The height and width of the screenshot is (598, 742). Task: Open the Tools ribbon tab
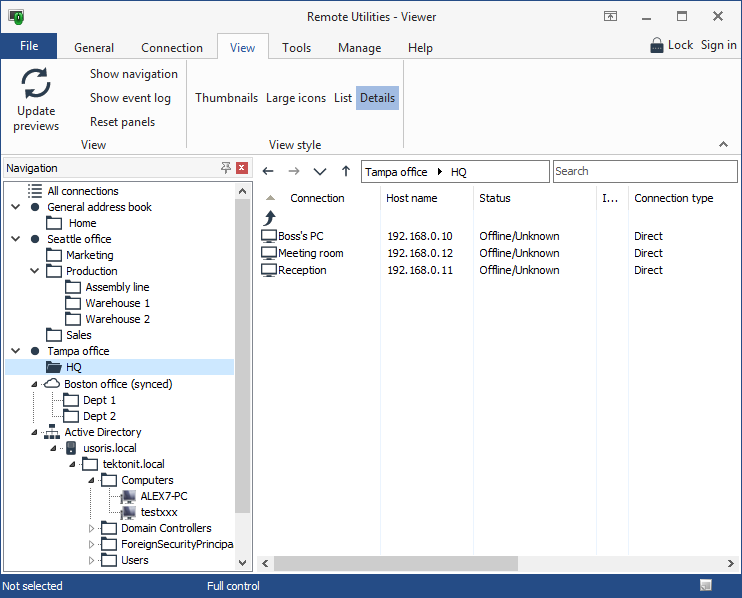pos(297,48)
